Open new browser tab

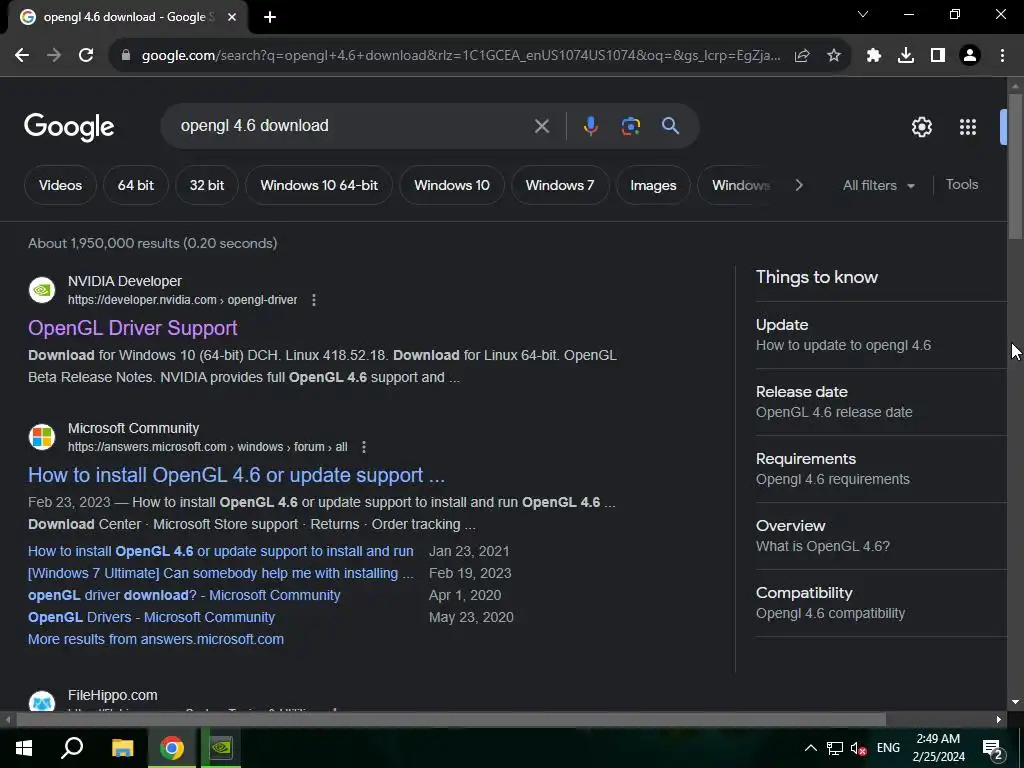pyautogui.click(x=270, y=17)
